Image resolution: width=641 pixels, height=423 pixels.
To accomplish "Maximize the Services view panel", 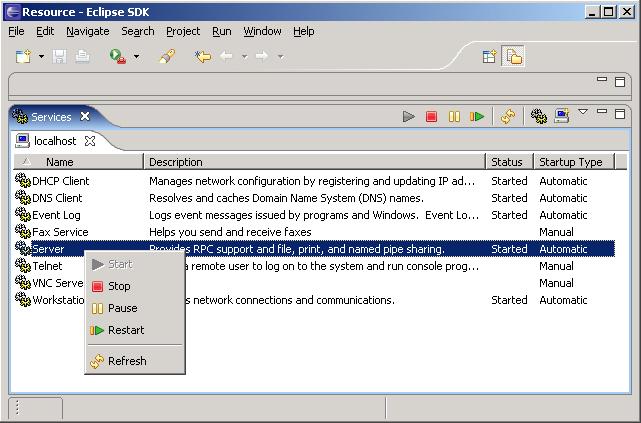I will (620, 113).
